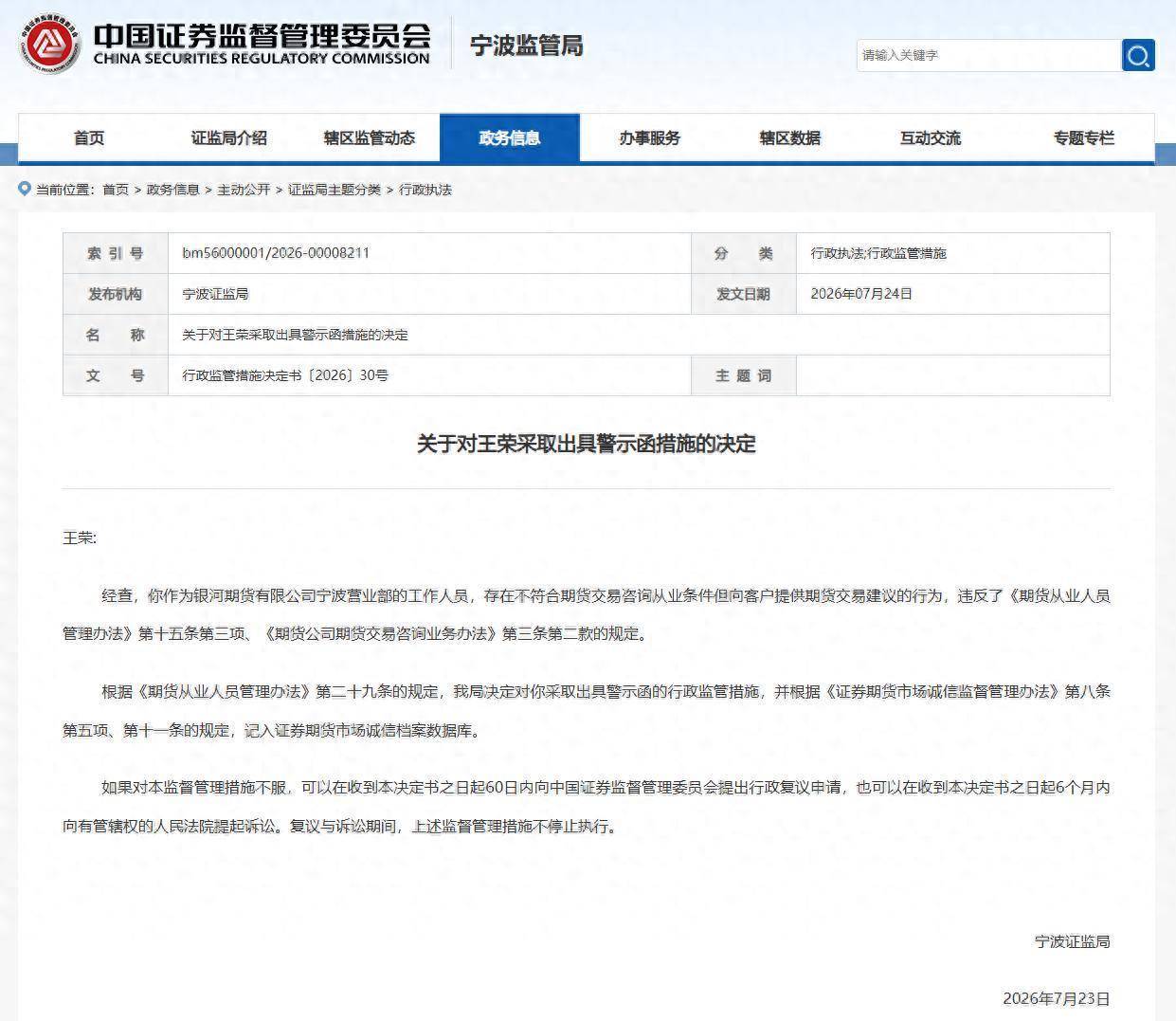Click the CSRC red emblem logo
Viewport: 1176px width, 1021px height.
point(52,45)
